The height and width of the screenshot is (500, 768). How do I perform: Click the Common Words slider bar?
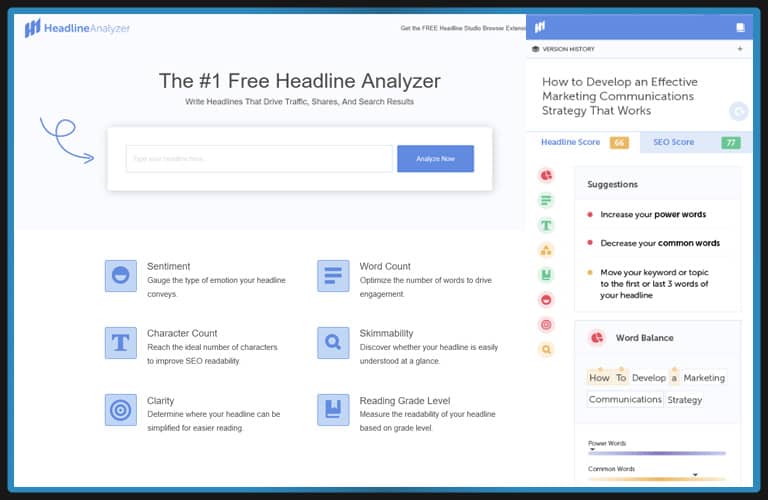click(657, 478)
